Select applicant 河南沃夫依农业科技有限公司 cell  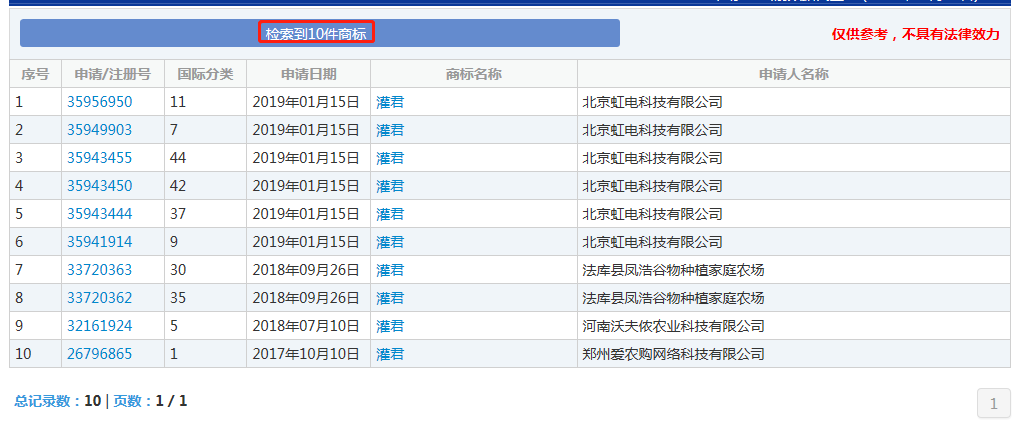pos(673,326)
